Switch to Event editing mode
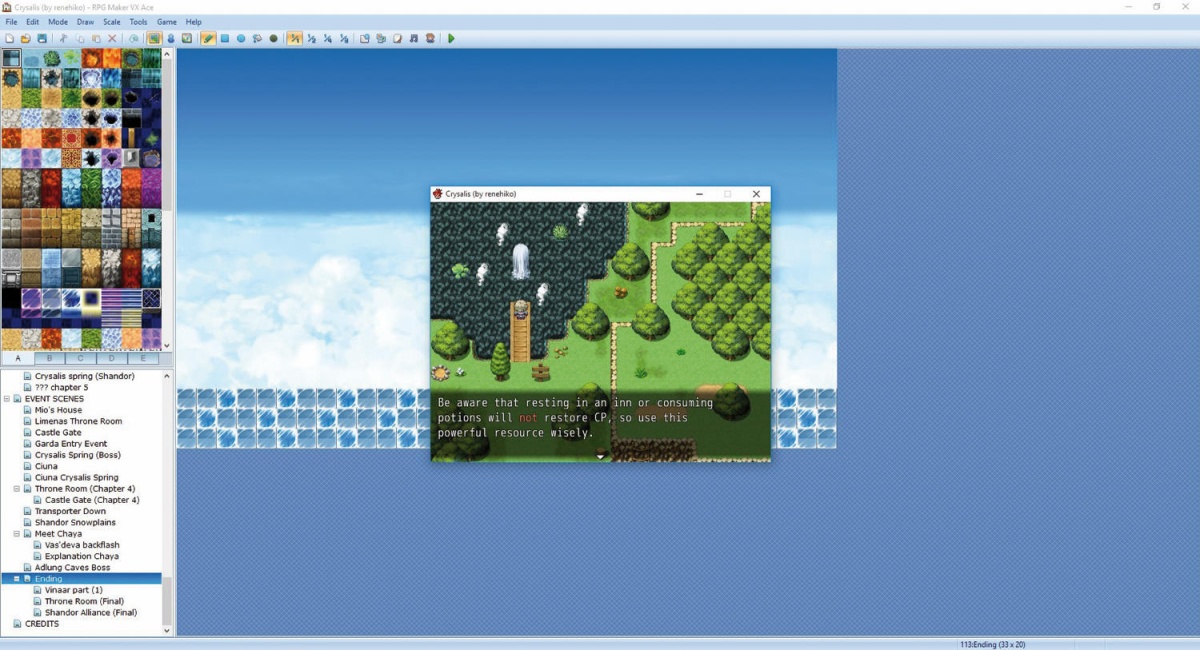 coord(171,38)
